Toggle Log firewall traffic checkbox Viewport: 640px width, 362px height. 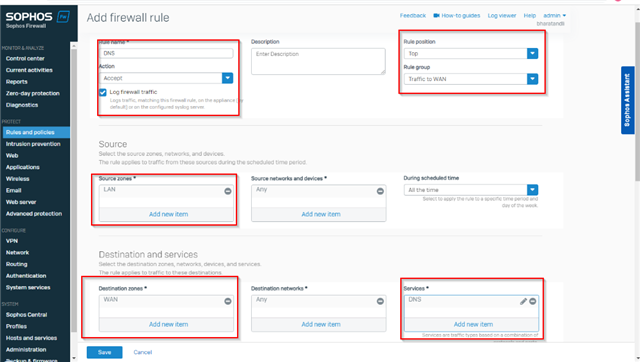point(103,92)
